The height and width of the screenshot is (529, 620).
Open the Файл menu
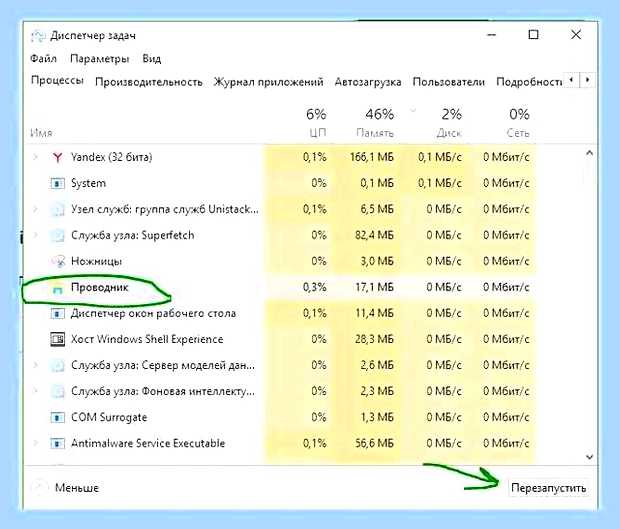coord(43,59)
